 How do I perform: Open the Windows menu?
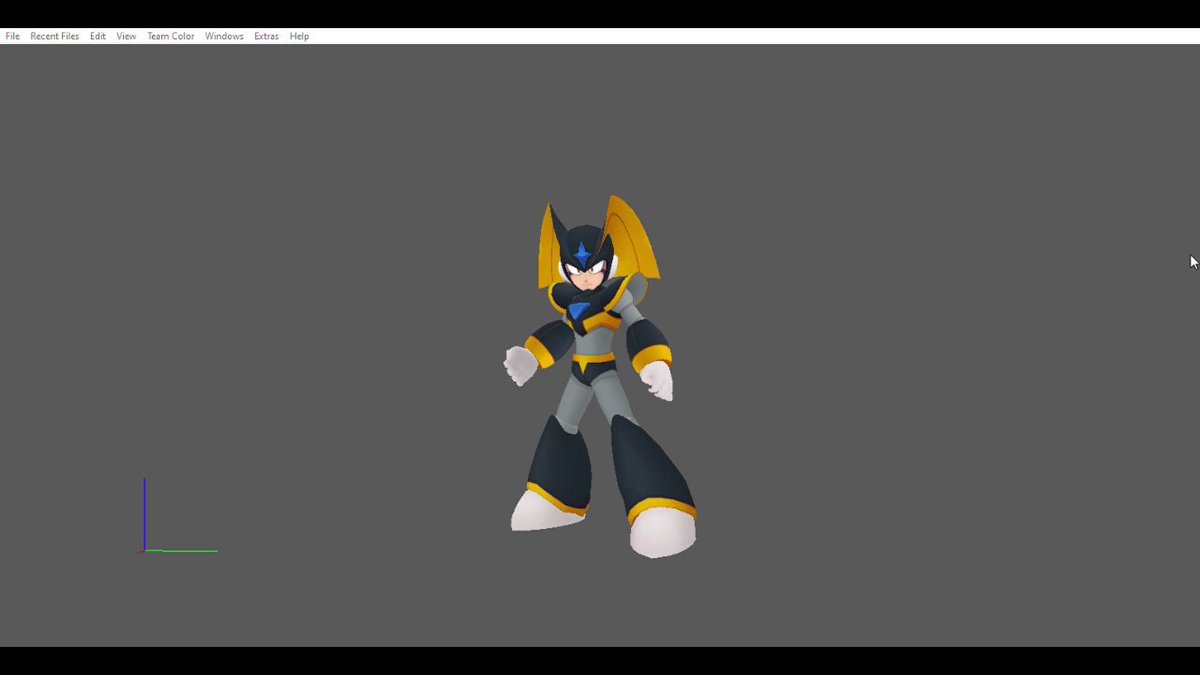(x=224, y=36)
